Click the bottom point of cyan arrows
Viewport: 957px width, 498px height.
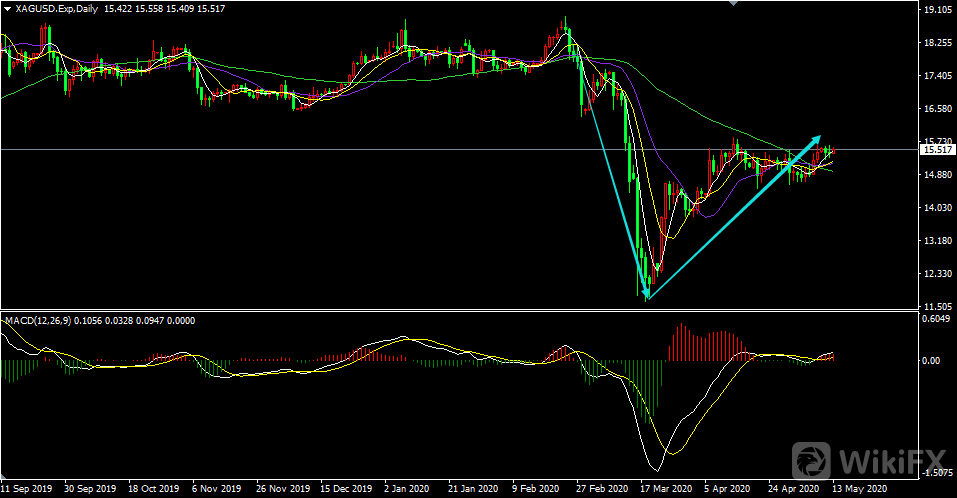(x=648, y=298)
